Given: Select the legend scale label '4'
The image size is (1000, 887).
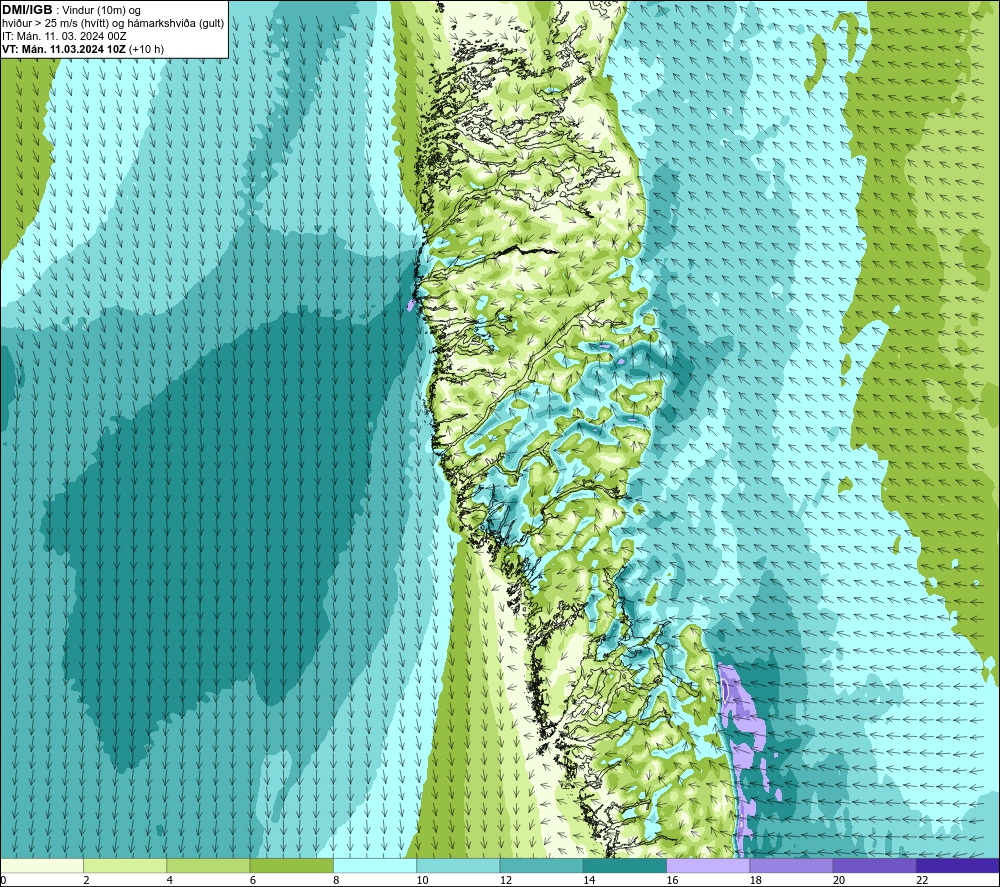Looking at the screenshot, I should 170,881.
